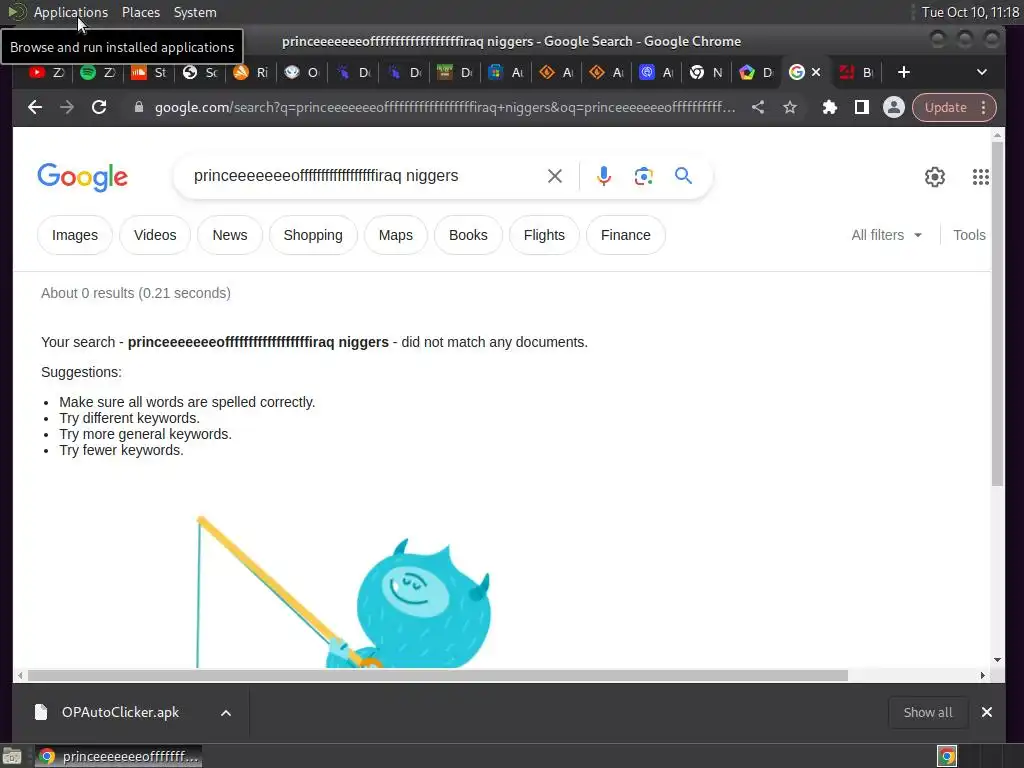
Task: Switch to the Chrome icon tab labeled N
Action: 707,72
